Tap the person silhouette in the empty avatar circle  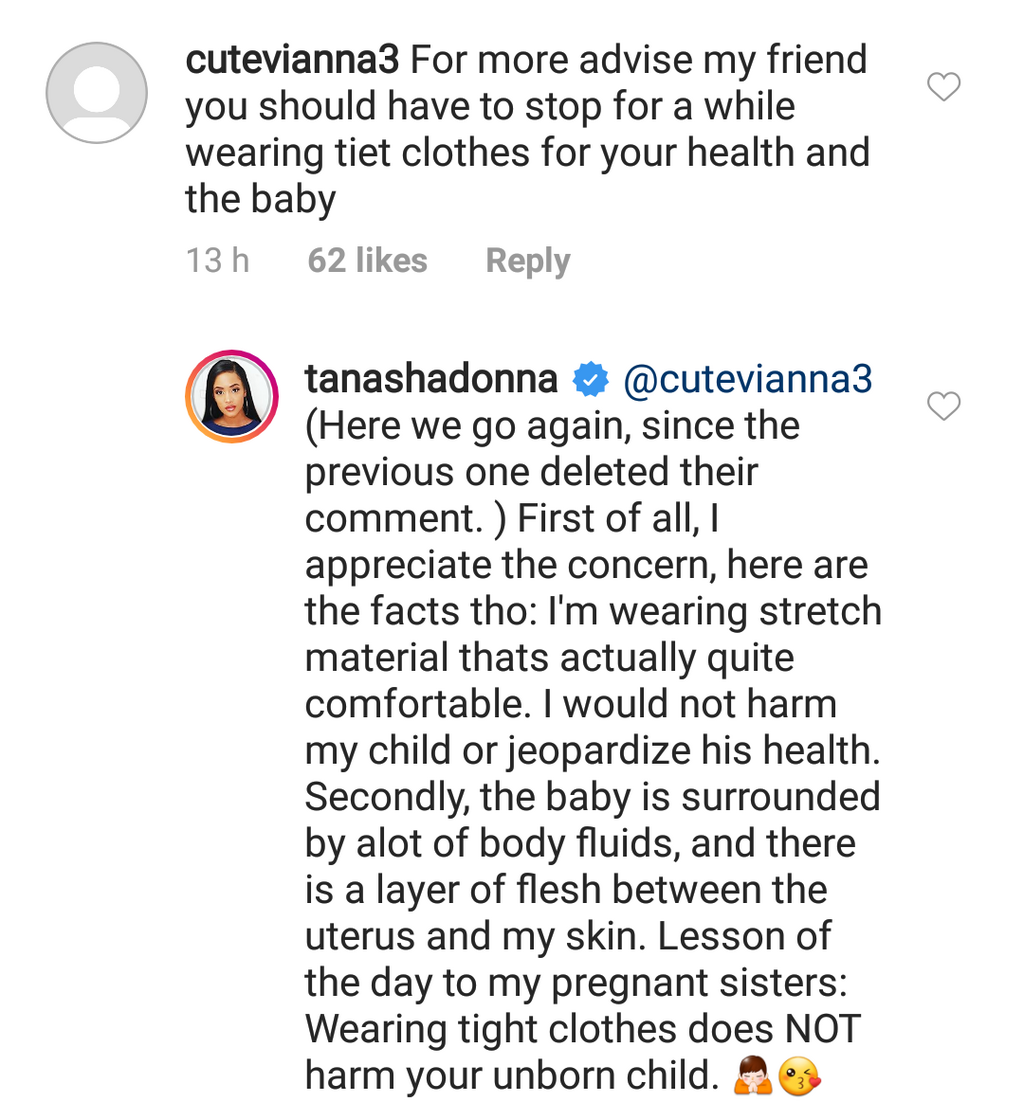(x=96, y=92)
